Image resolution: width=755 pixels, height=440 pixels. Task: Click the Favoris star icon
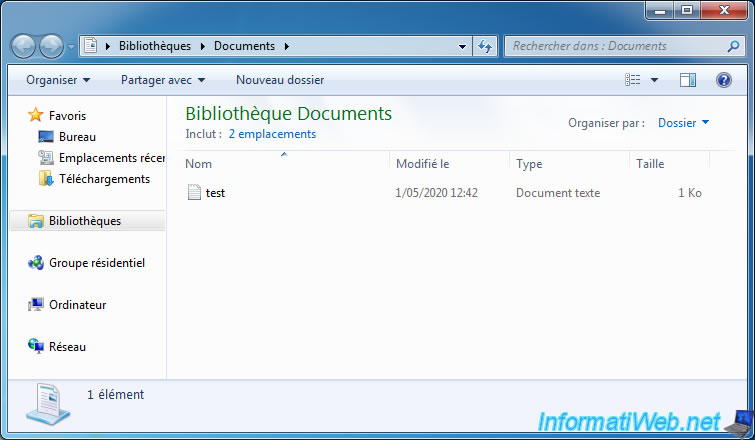pyautogui.click(x=36, y=115)
